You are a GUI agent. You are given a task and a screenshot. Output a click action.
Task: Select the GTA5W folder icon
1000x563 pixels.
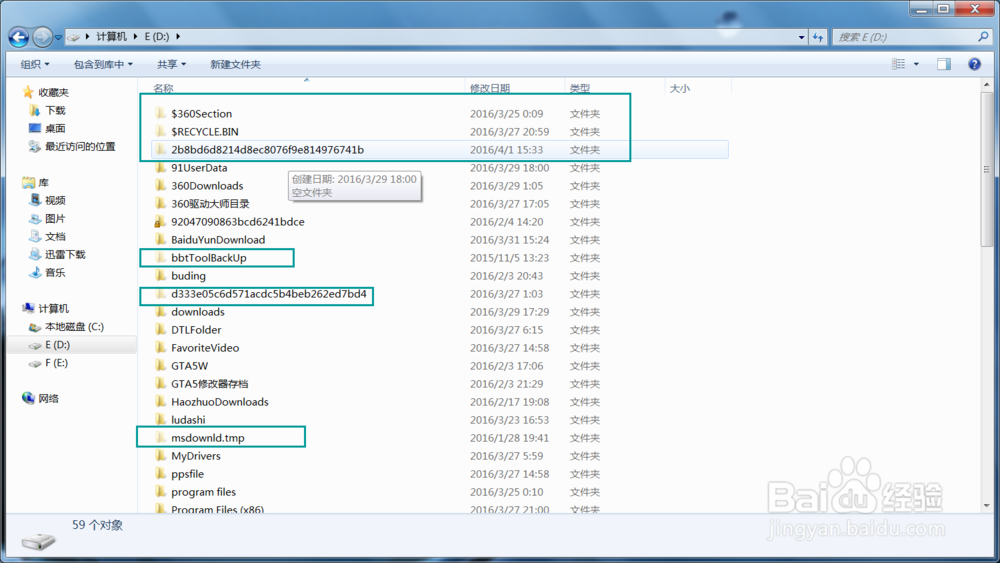161,366
